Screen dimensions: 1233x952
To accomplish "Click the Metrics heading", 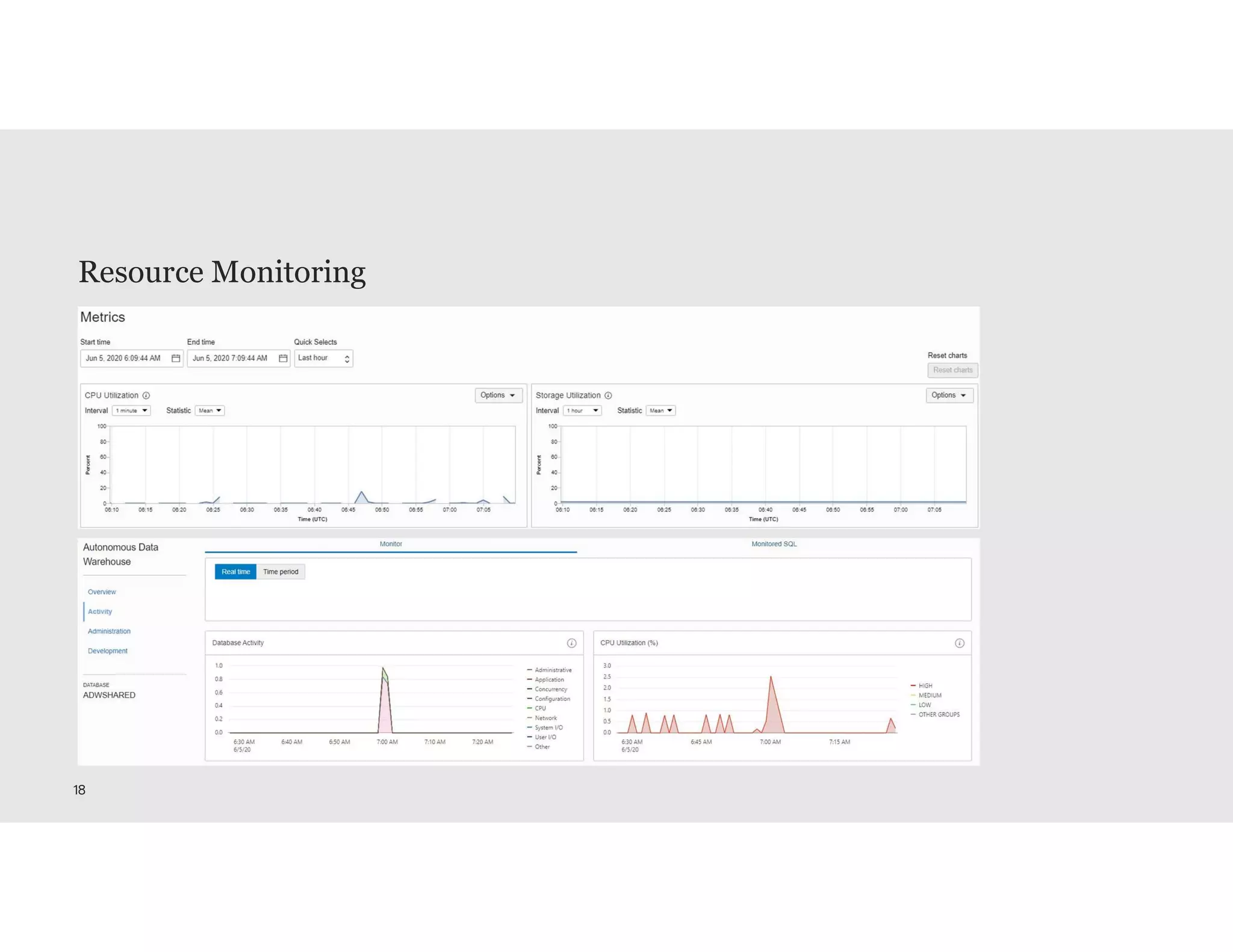I will click(x=102, y=317).
